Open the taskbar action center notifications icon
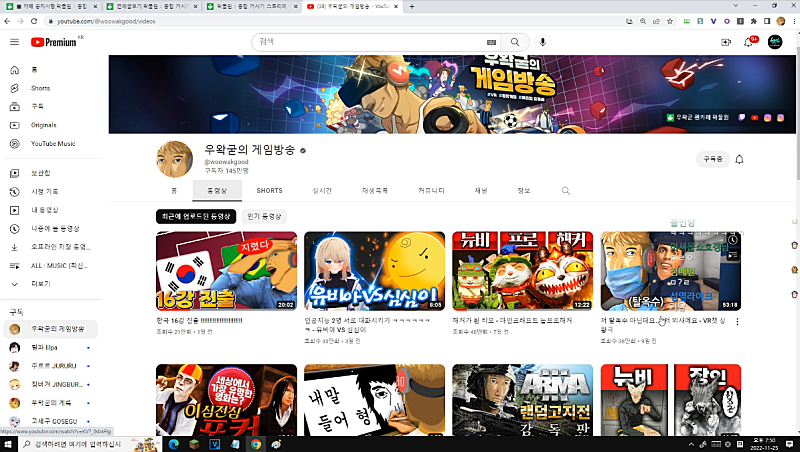Screen dimensions: 800x452 pos(789,444)
